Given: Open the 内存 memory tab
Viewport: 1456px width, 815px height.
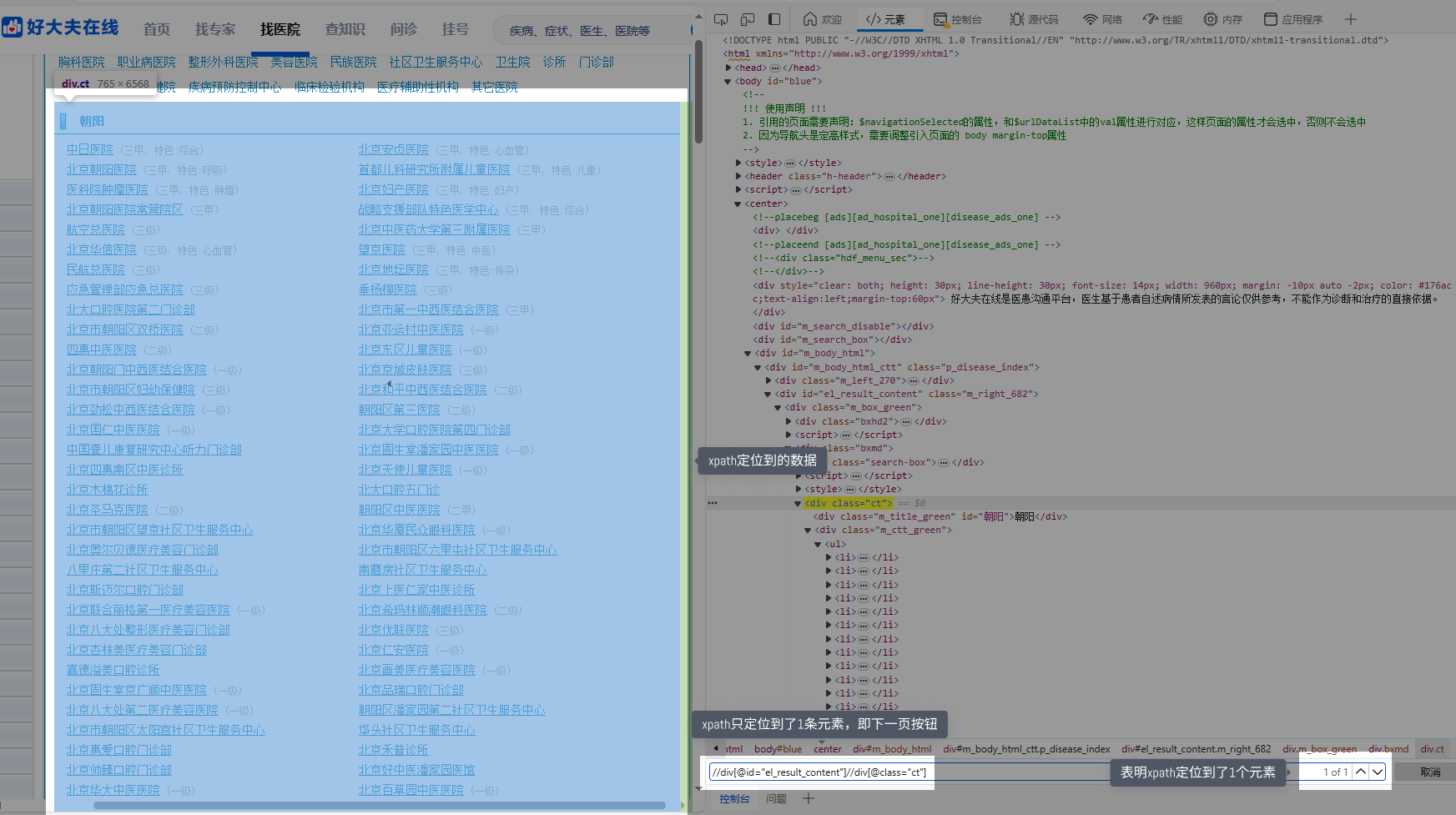Looking at the screenshot, I should 1223,19.
